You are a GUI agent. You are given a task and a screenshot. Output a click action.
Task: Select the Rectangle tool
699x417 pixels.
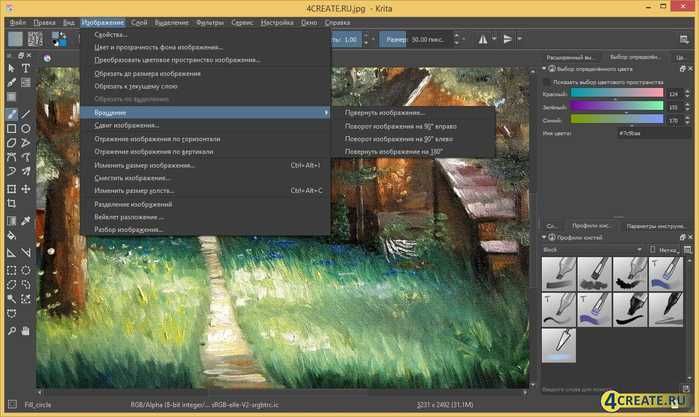pos(12,128)
